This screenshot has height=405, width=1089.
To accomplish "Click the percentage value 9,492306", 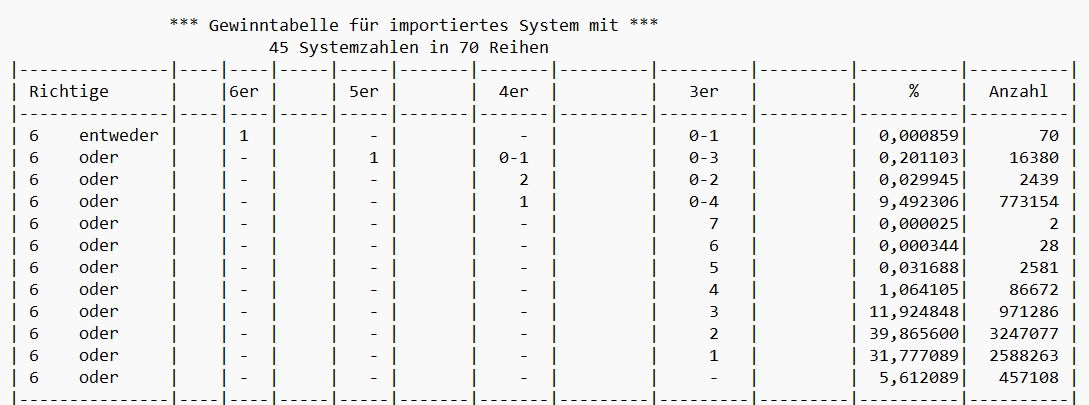I will pyautogui.click(x=918, y=201).
